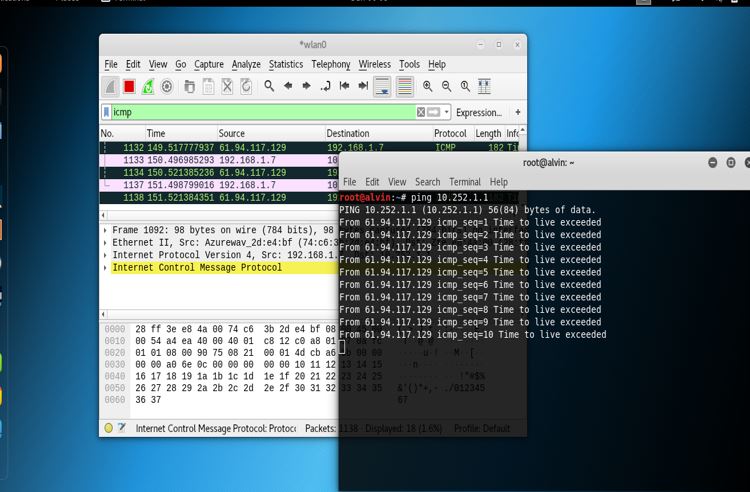
Task: Open the Statistics menu
Action: (286, 64)
